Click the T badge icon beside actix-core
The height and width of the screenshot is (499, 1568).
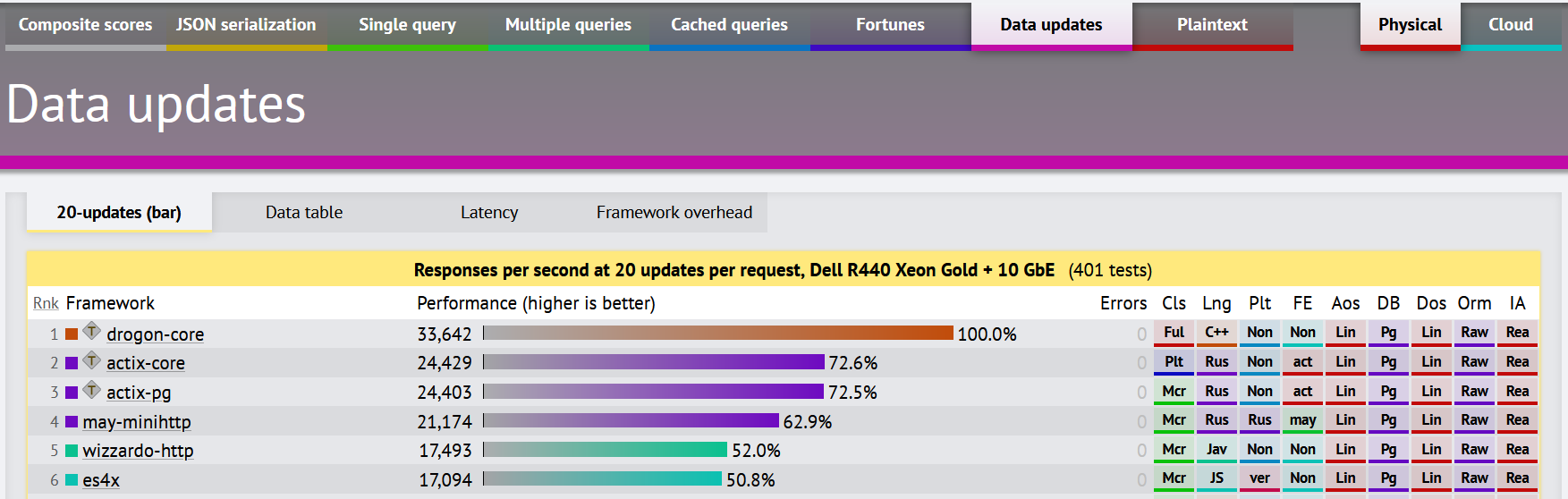tap(91, 361)
